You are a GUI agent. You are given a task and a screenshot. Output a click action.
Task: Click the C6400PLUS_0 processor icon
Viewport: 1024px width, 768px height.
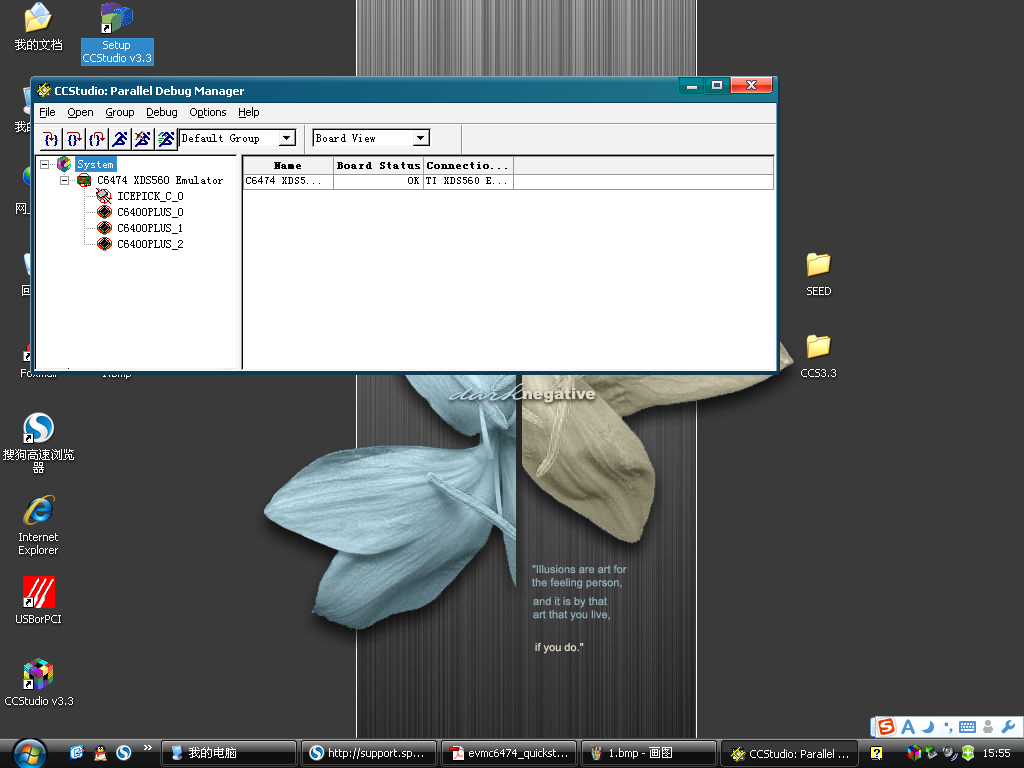click(x=104, y=212)
